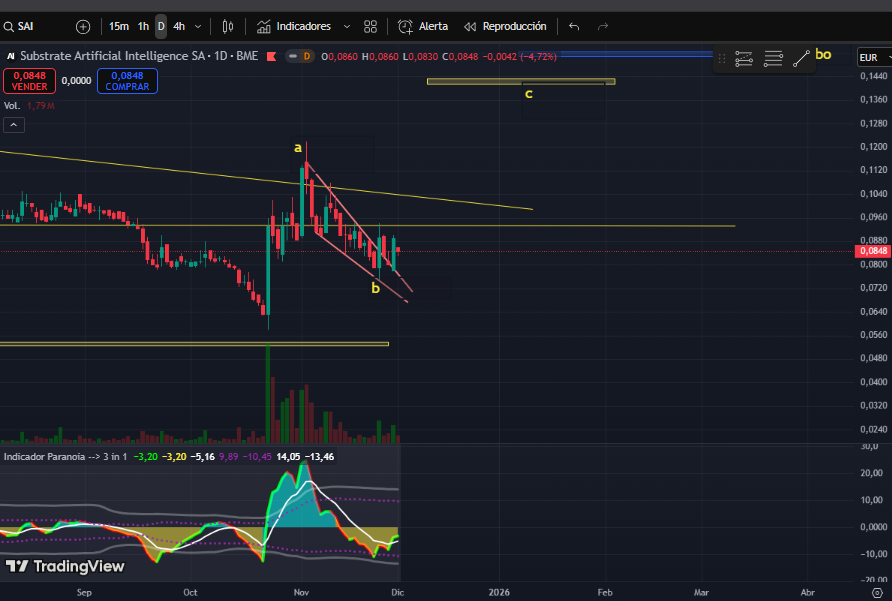
Task: Open the layout templates grid icon
Action: [371, 26]
